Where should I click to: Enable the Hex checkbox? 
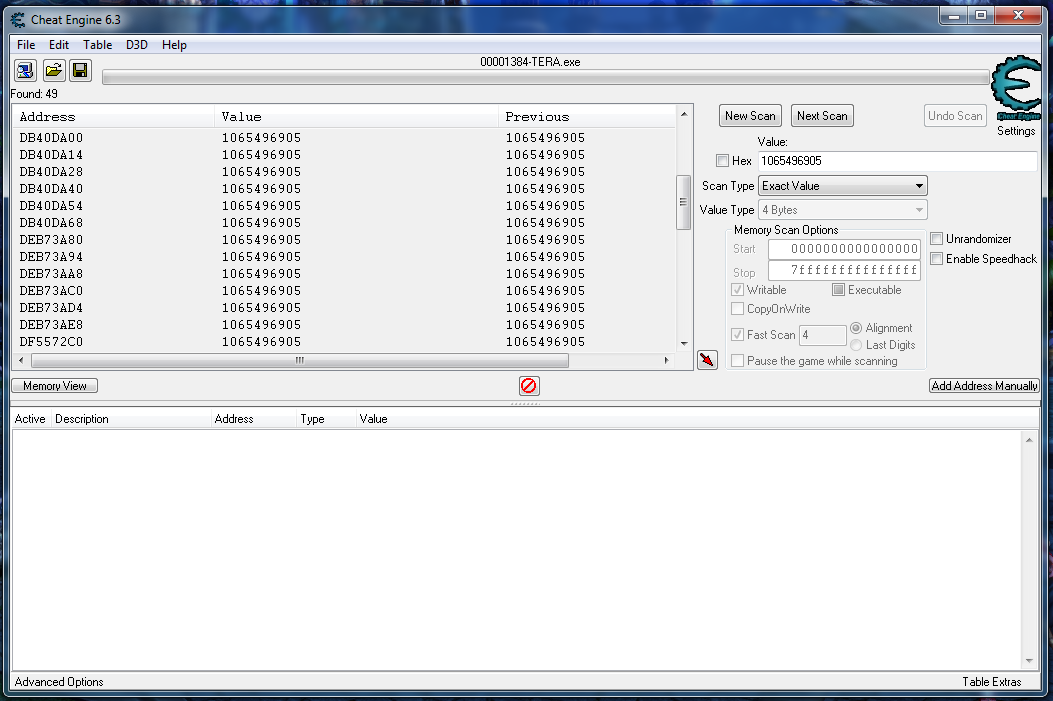(x=723, y=161)
